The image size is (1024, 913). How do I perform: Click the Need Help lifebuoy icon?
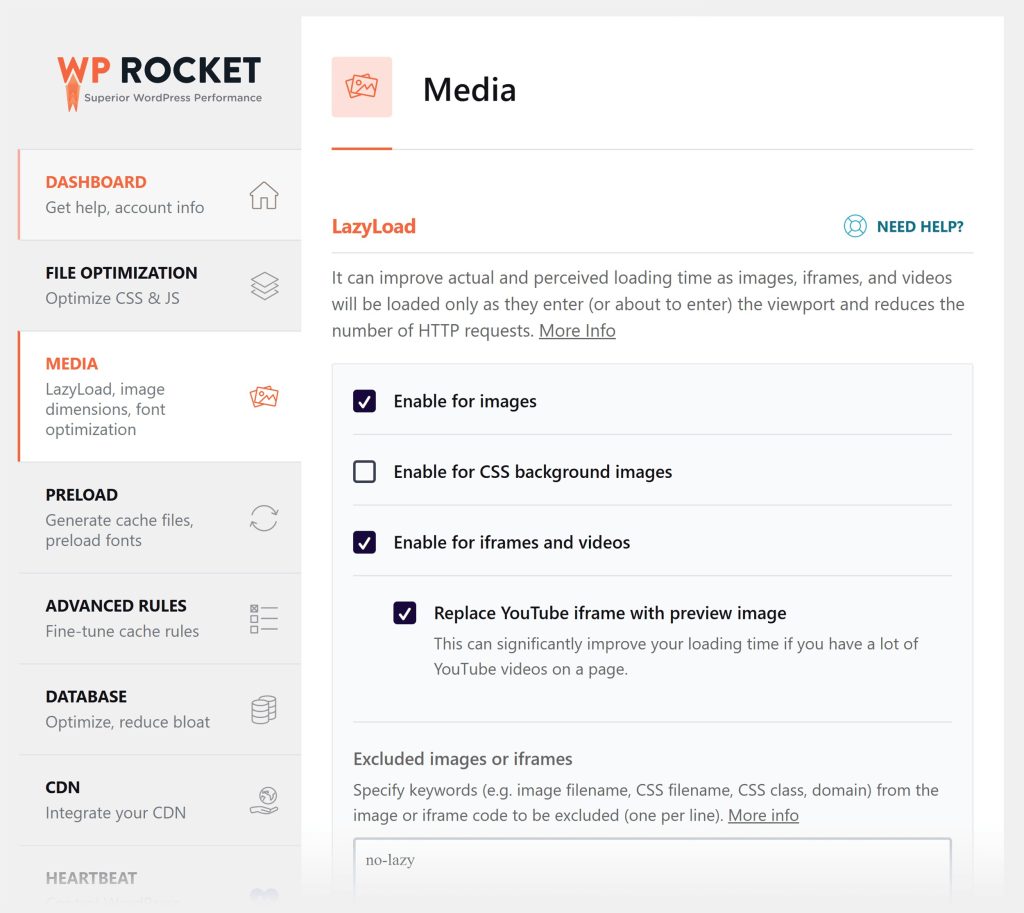(x=855, y=226)
